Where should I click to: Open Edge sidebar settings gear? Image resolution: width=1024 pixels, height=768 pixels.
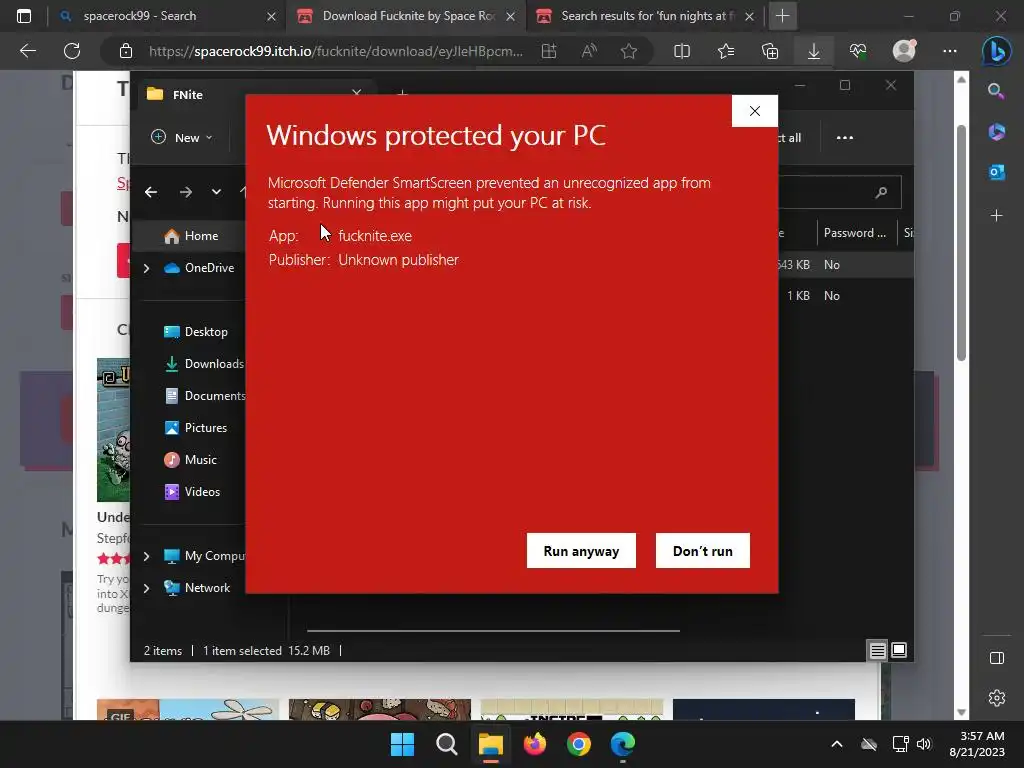(x=997, y=698)
